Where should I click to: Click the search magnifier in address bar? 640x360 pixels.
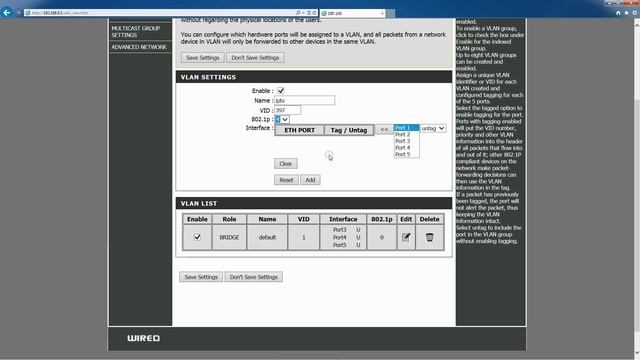coord(298,13)
